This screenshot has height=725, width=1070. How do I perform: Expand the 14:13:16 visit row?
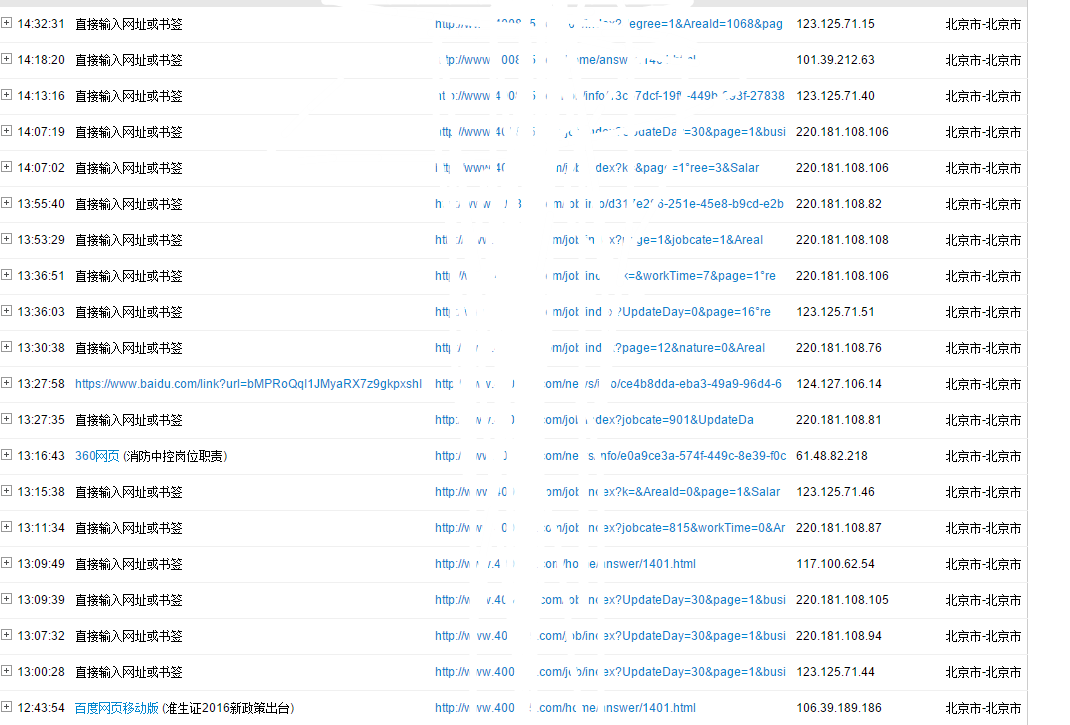tap(6, 95)
